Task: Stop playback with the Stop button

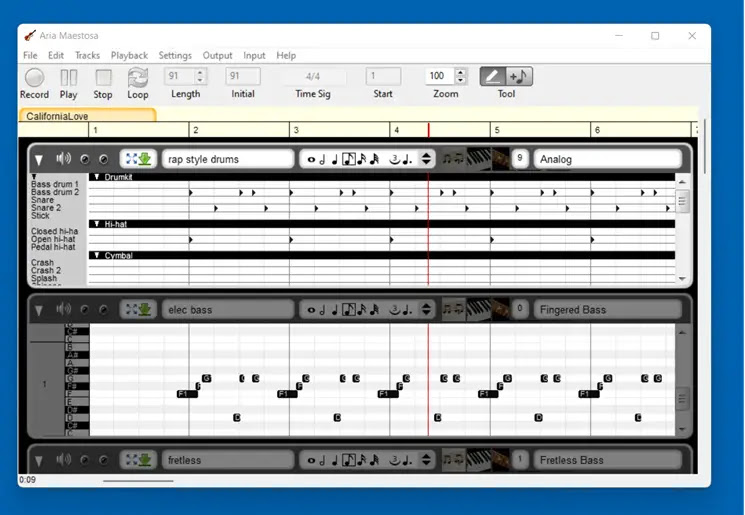Action: 103,78
